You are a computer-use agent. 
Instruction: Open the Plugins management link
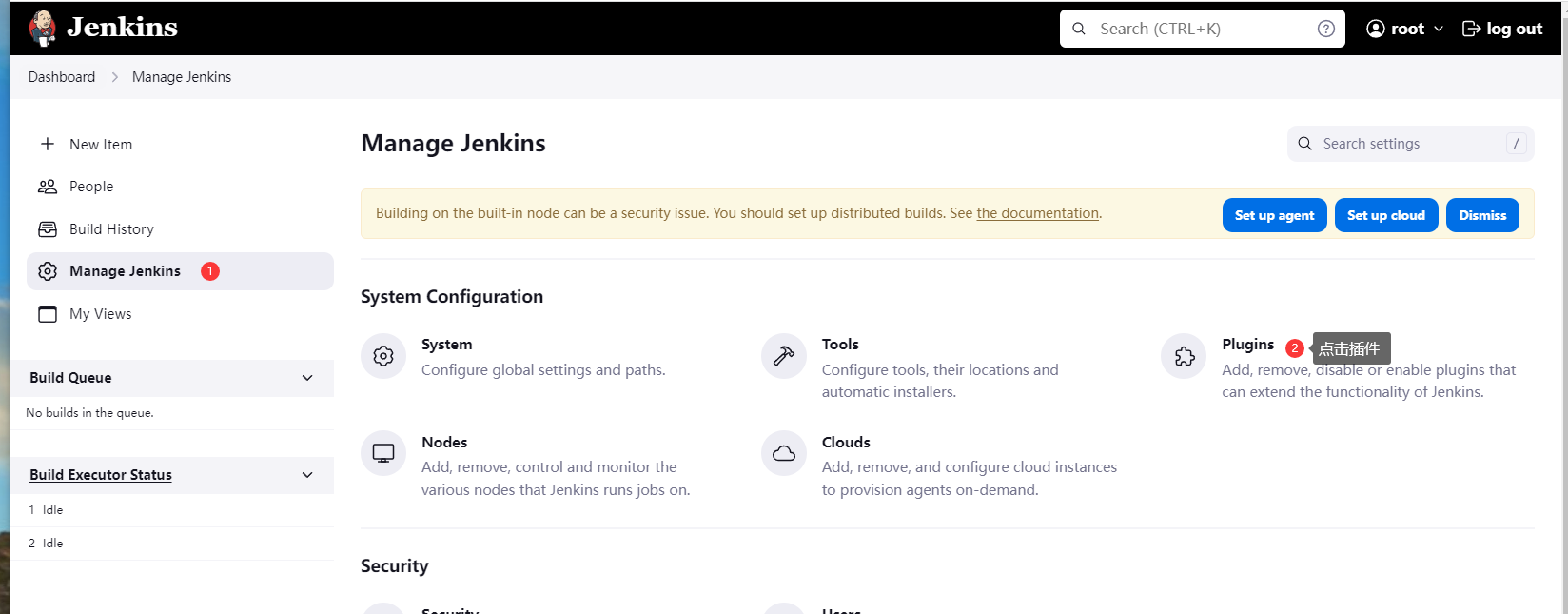1247,345
